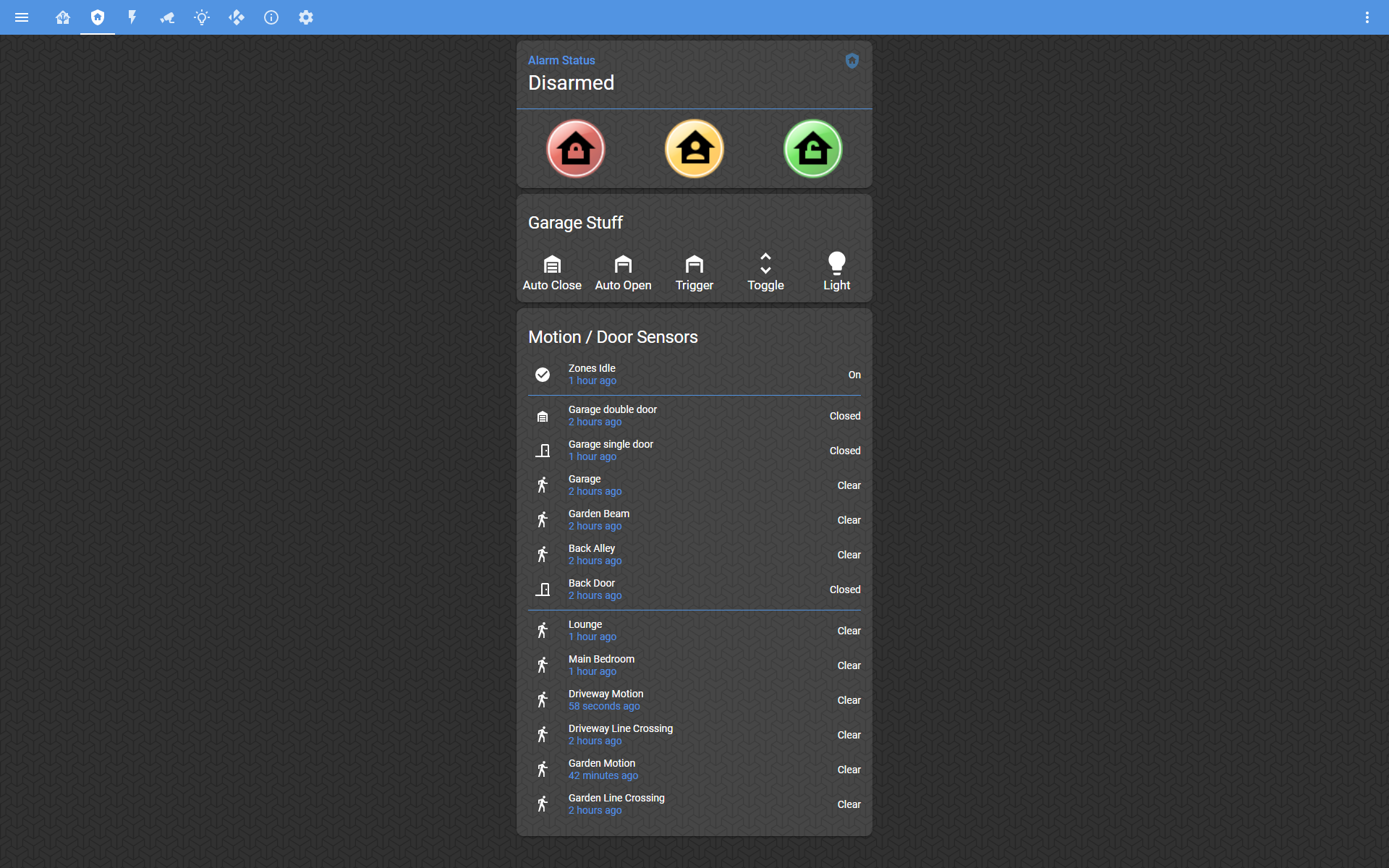The height and width of the screenshot is (868, 1389).
Task: Open the lightning bolt energy tab
Action: pyautogui.click(x=132, y=17)
